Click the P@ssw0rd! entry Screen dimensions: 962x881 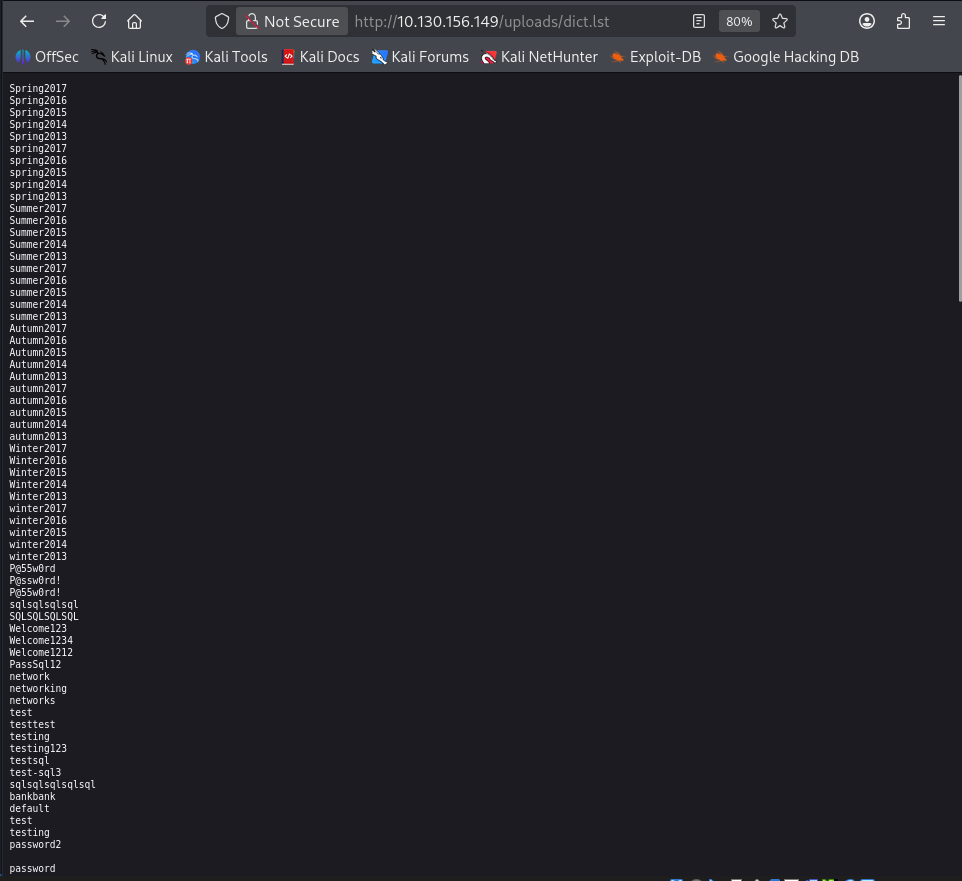35,580
